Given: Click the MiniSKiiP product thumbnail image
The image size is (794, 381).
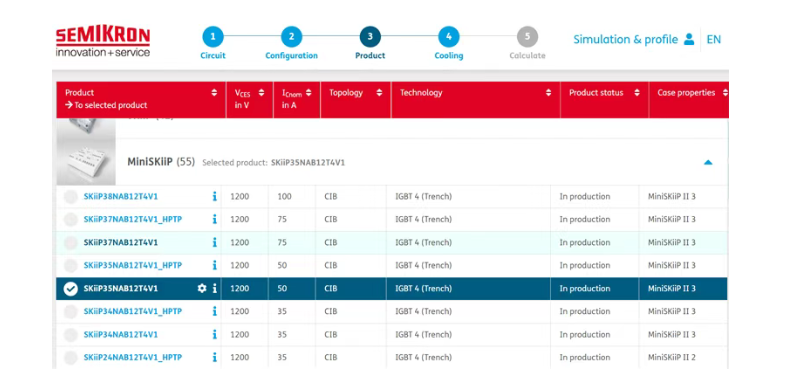Looking at the screenshot, I should point(86,162).
